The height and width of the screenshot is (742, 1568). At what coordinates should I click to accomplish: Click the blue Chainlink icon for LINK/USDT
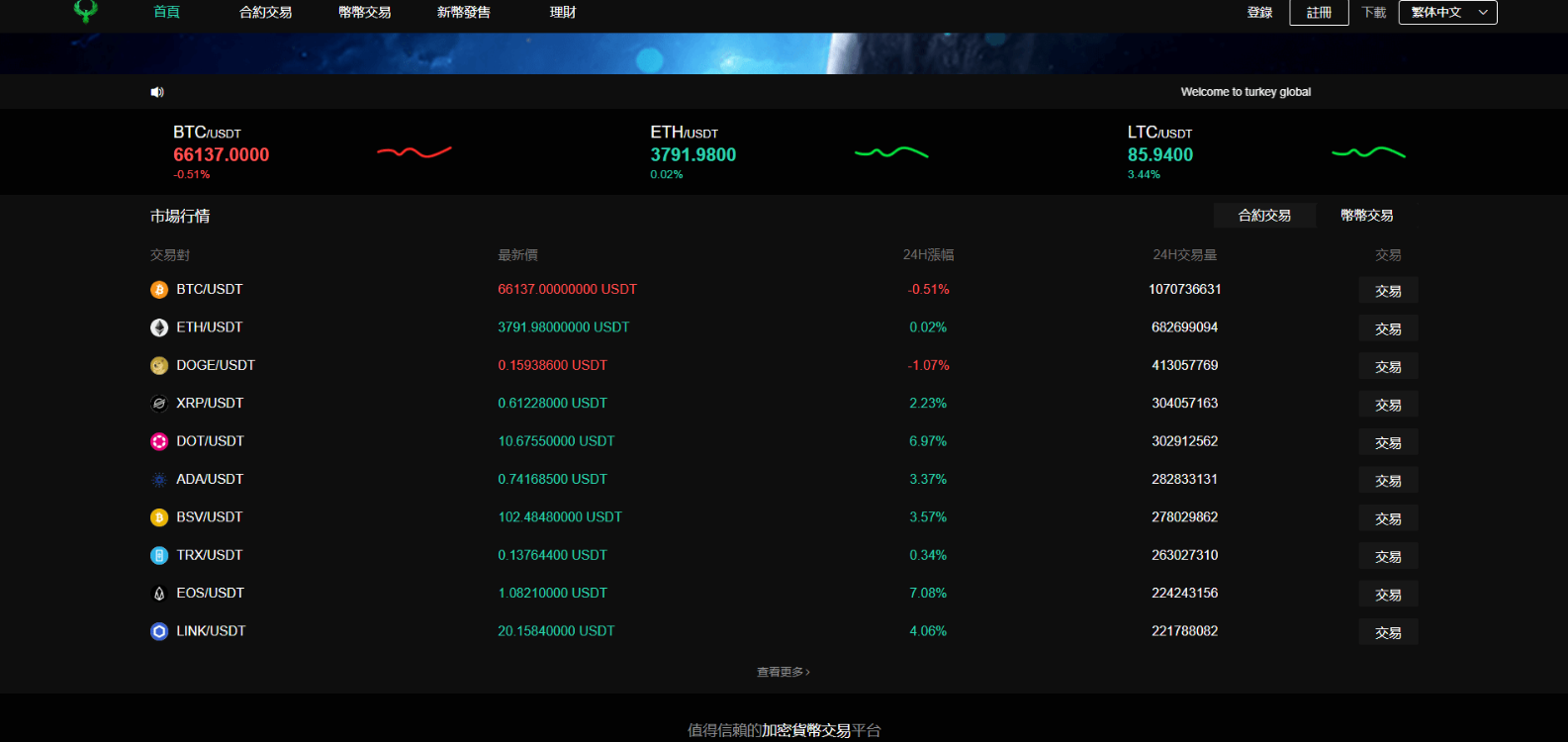tap(159, 631)
